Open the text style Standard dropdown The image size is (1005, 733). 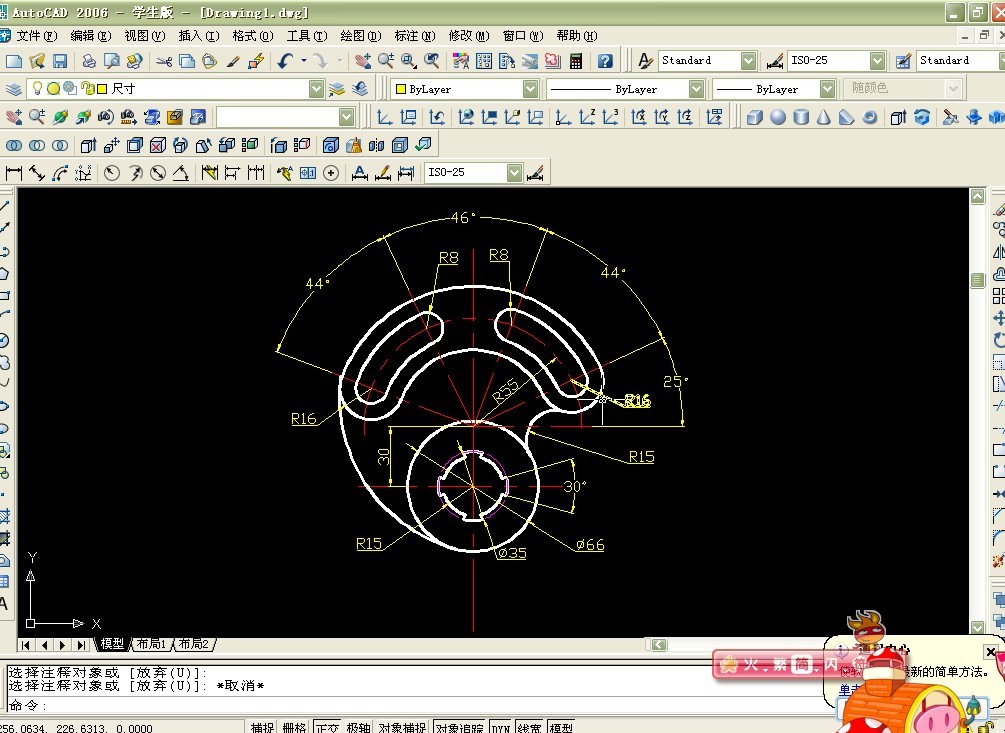point(748,61)
